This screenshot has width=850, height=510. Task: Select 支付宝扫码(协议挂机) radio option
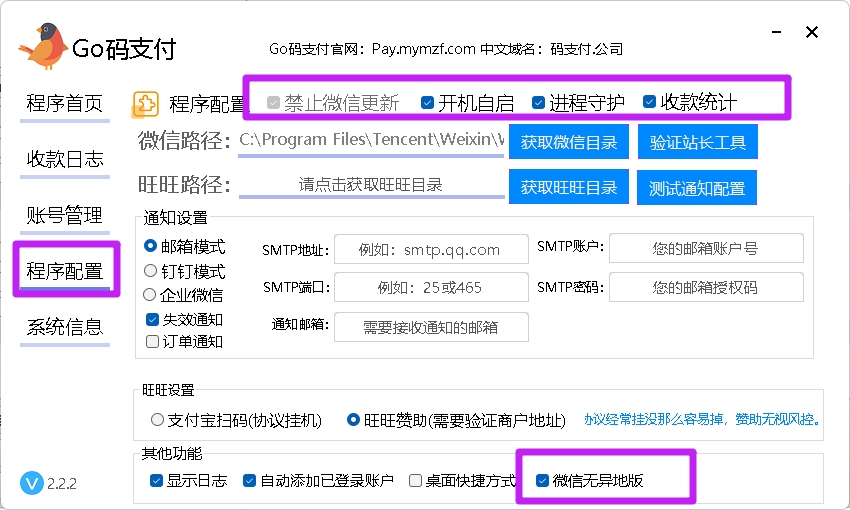pyautogui.click(x=157, y=419)
